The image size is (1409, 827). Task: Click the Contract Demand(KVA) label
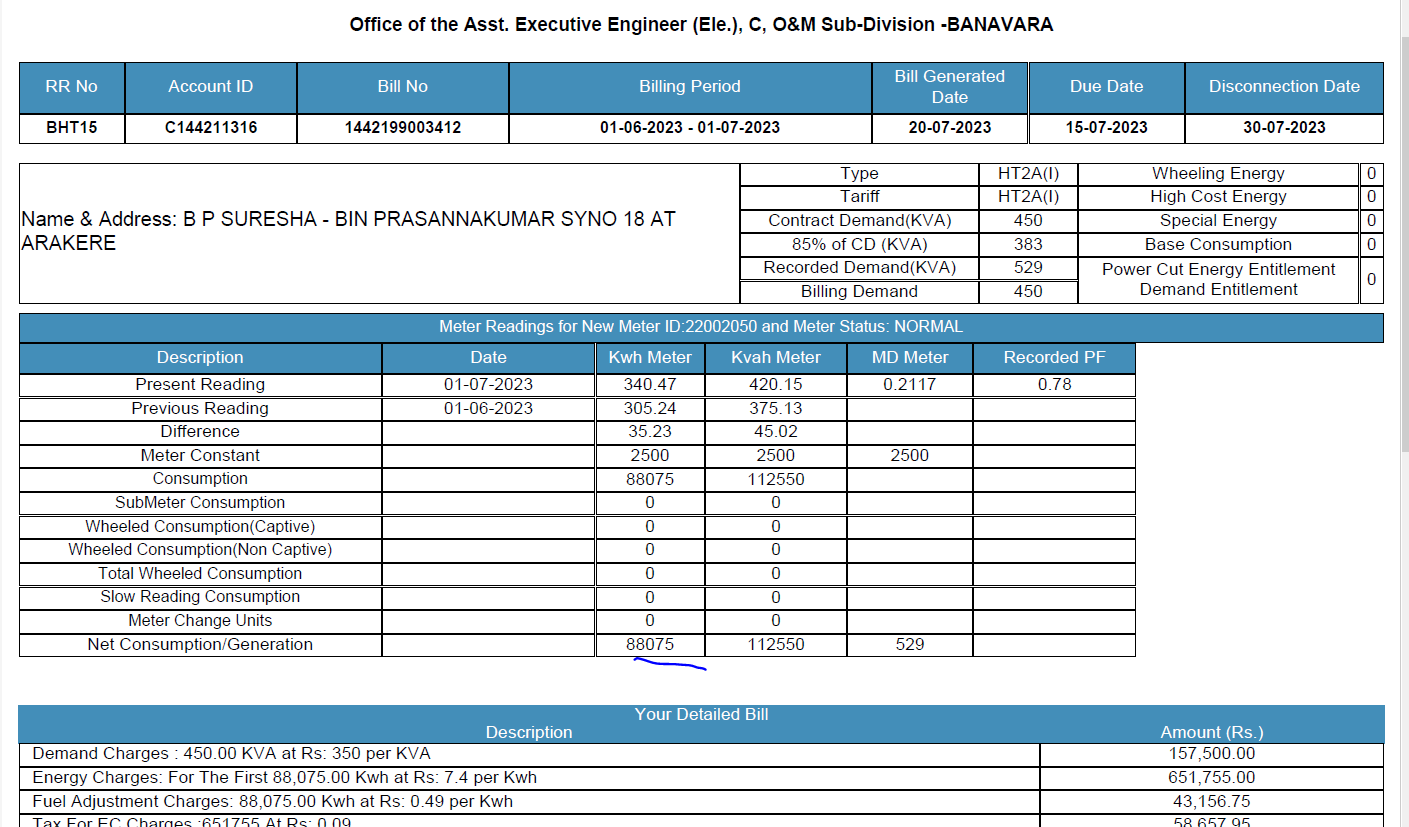(x=859, y=221)
